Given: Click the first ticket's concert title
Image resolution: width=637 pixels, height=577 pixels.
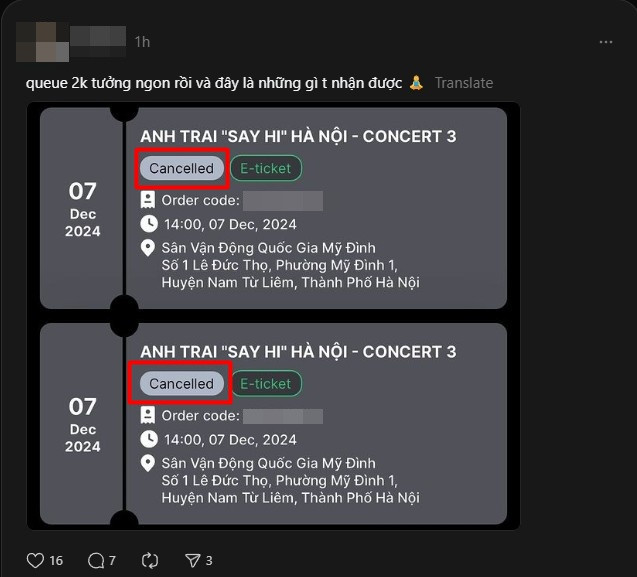Looking at the screenshot, I should point(298,136).
